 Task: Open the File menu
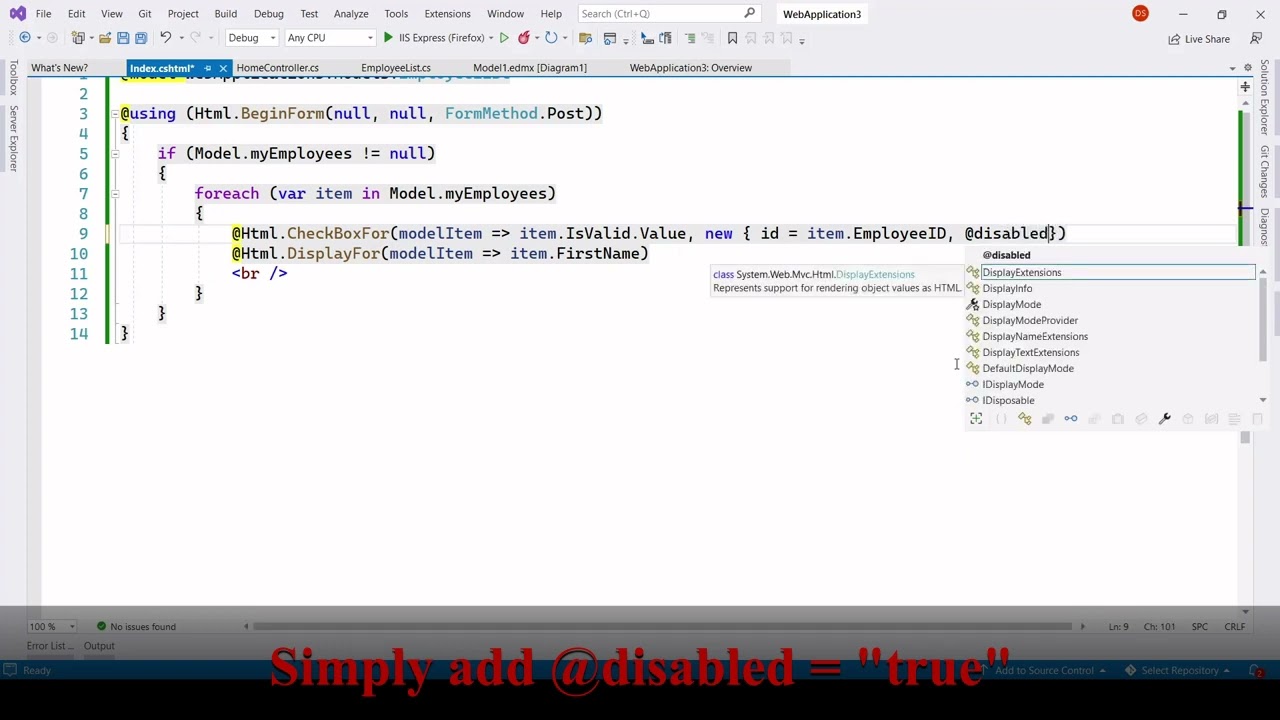[43, 14]
